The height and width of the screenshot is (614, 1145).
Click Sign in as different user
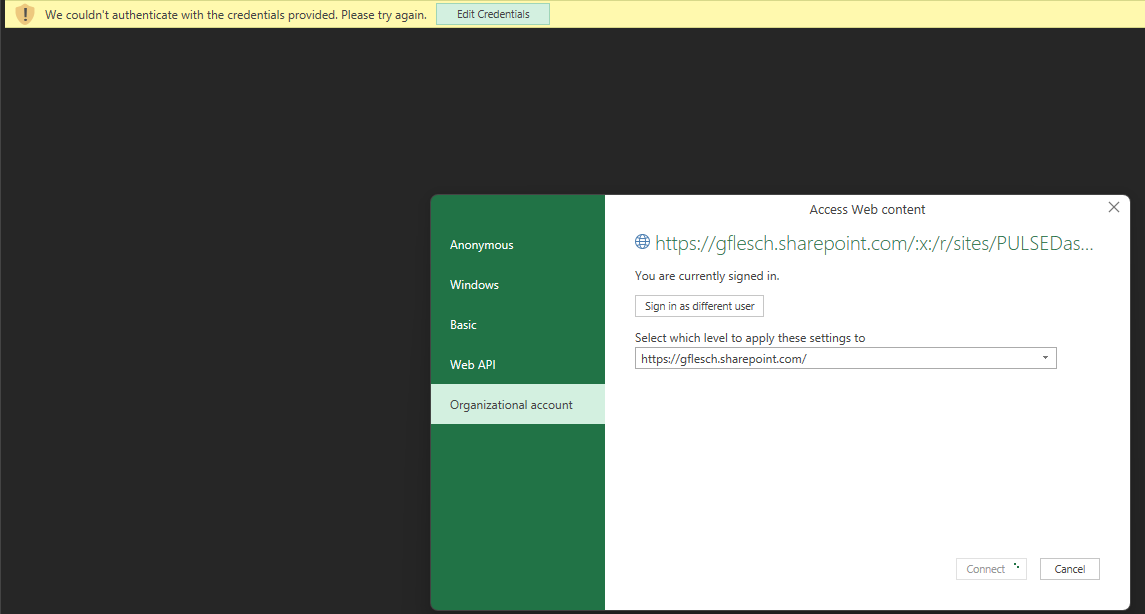pos(700,306)
